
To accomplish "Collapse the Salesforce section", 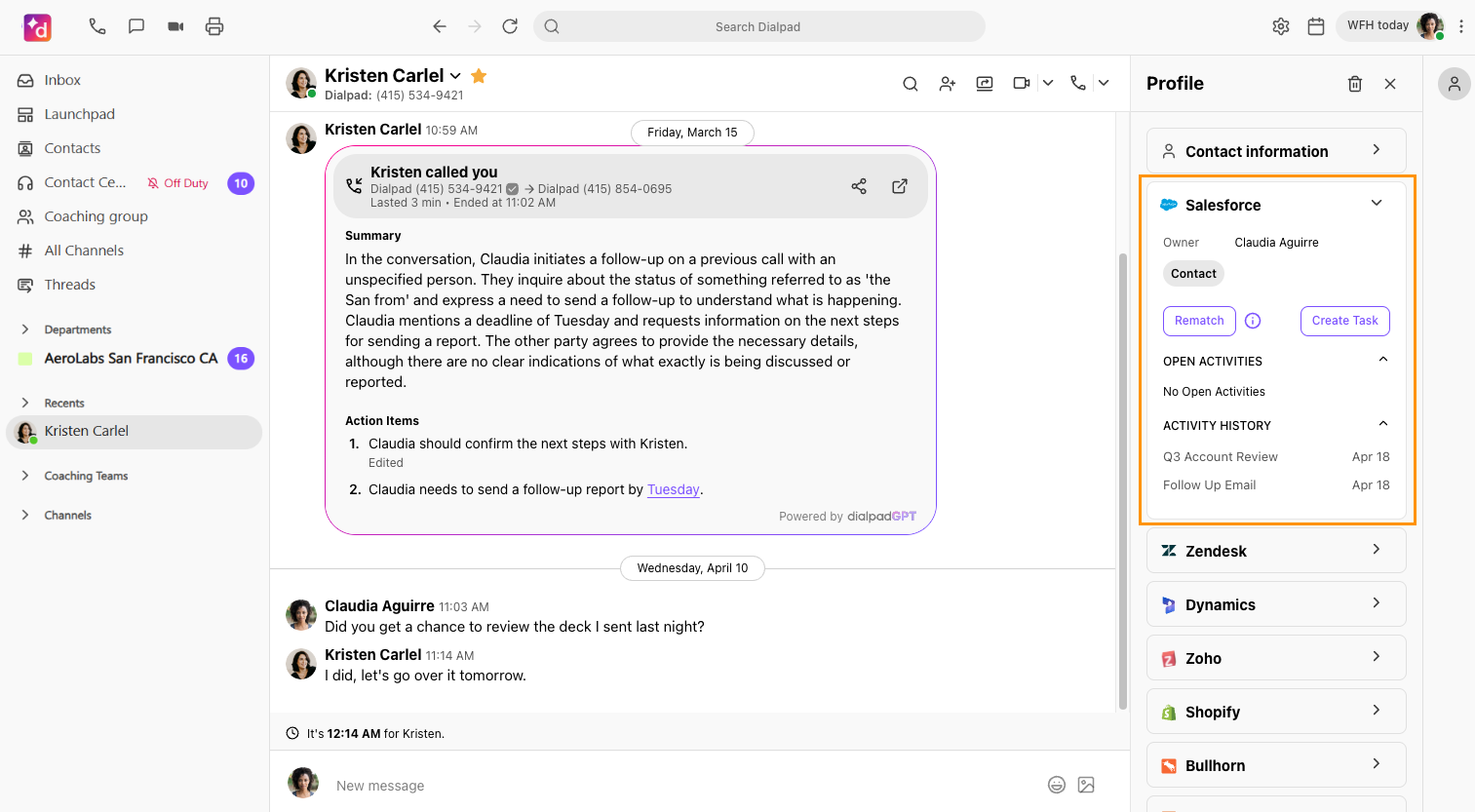I will point(1377,203).
